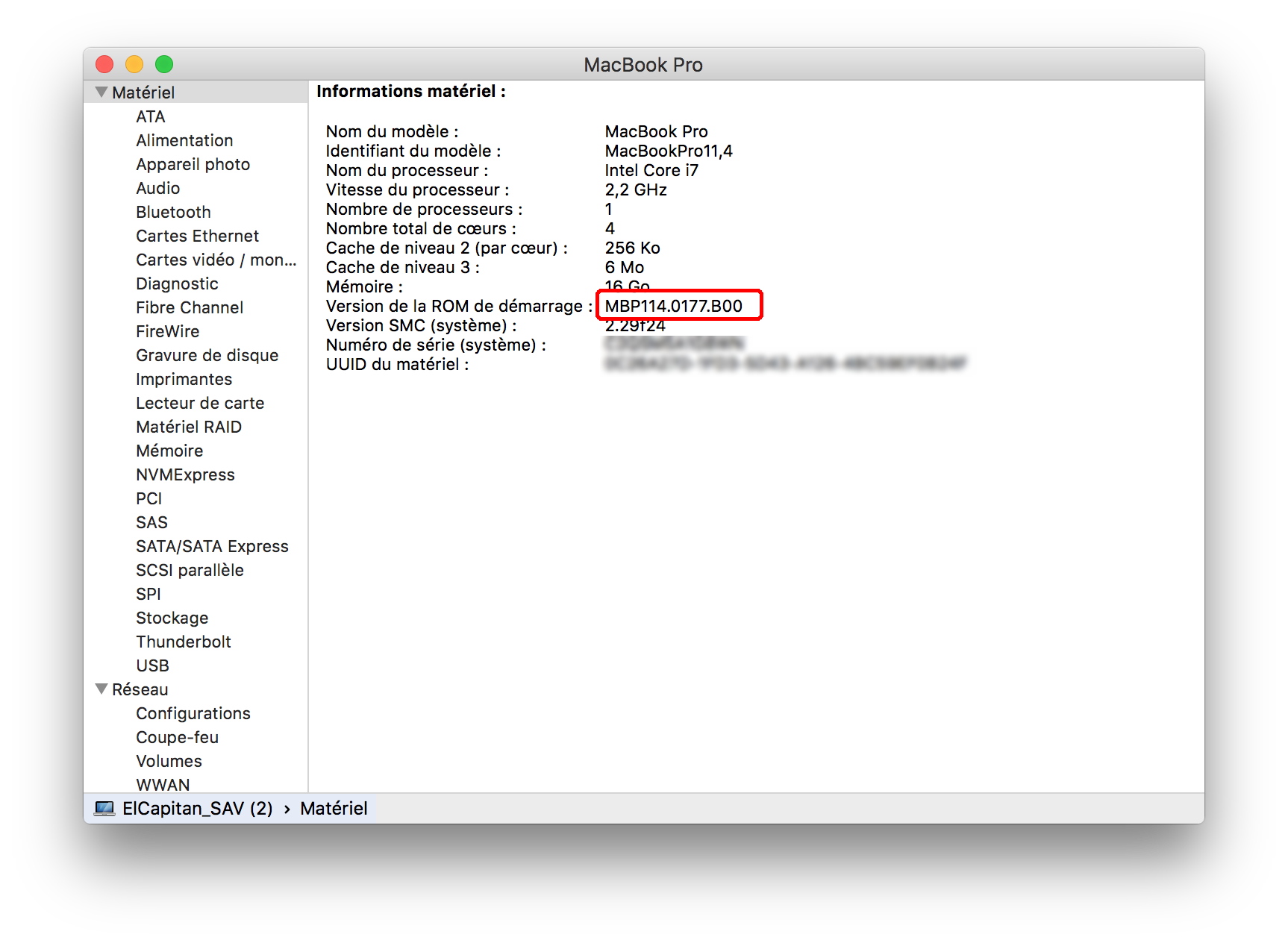This screenshot has height=943, width=1288.
Task: Select Matériel RAID entry
Action: point(189,427)
